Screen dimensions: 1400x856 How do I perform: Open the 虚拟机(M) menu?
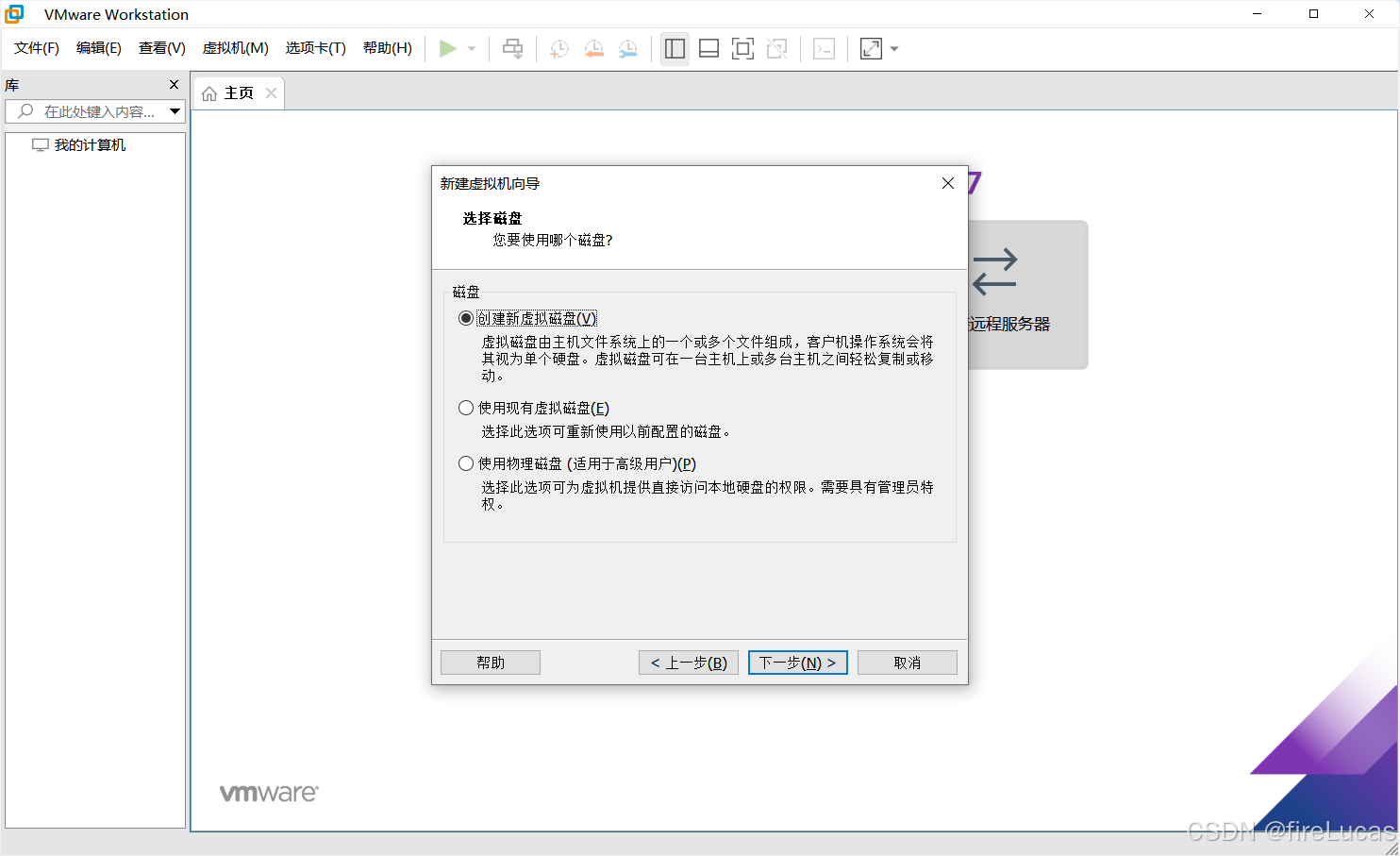[236, 48]
